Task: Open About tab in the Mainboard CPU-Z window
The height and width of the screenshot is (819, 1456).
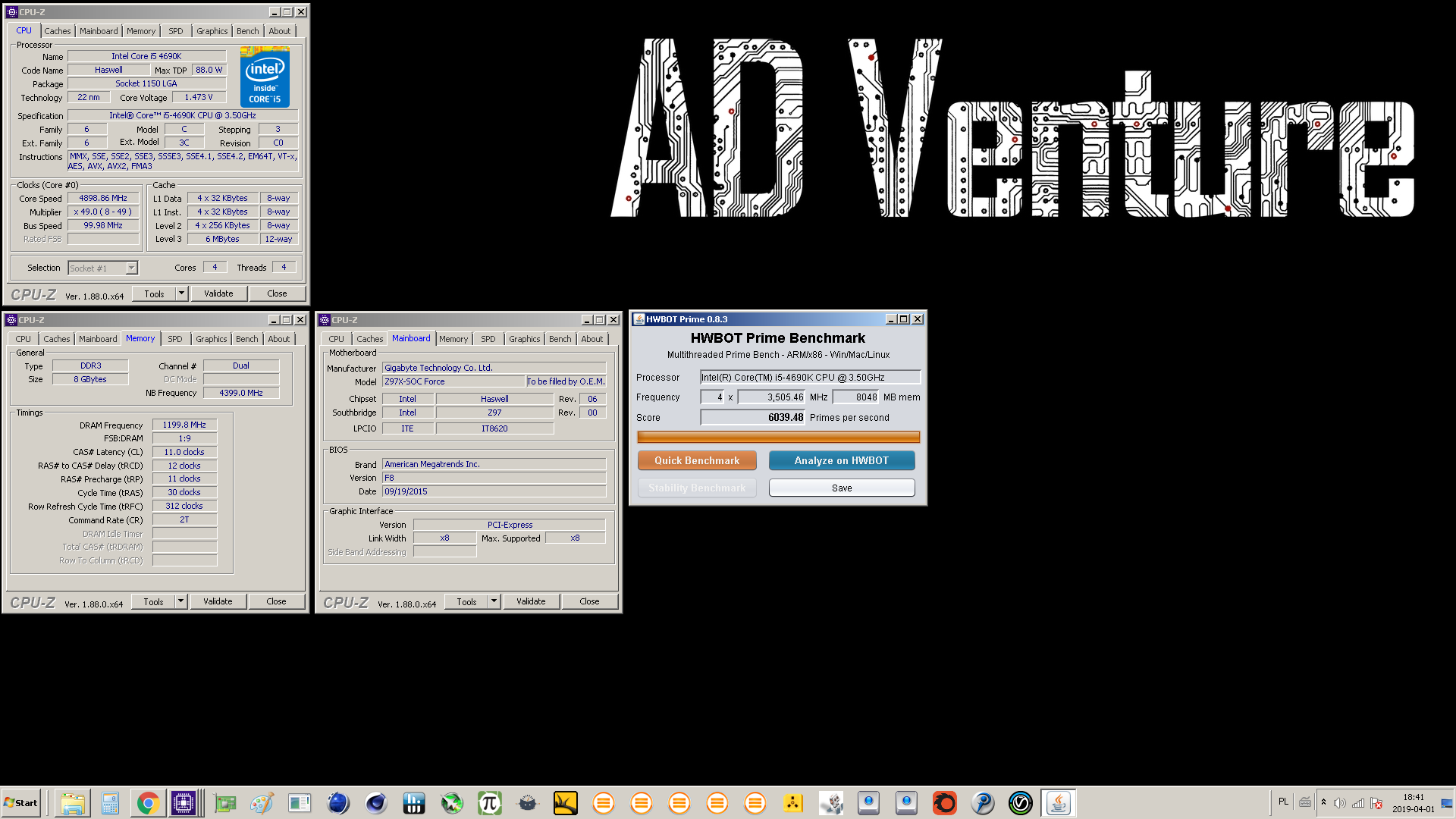Action: pyautogui.click(x=592, y=339)
